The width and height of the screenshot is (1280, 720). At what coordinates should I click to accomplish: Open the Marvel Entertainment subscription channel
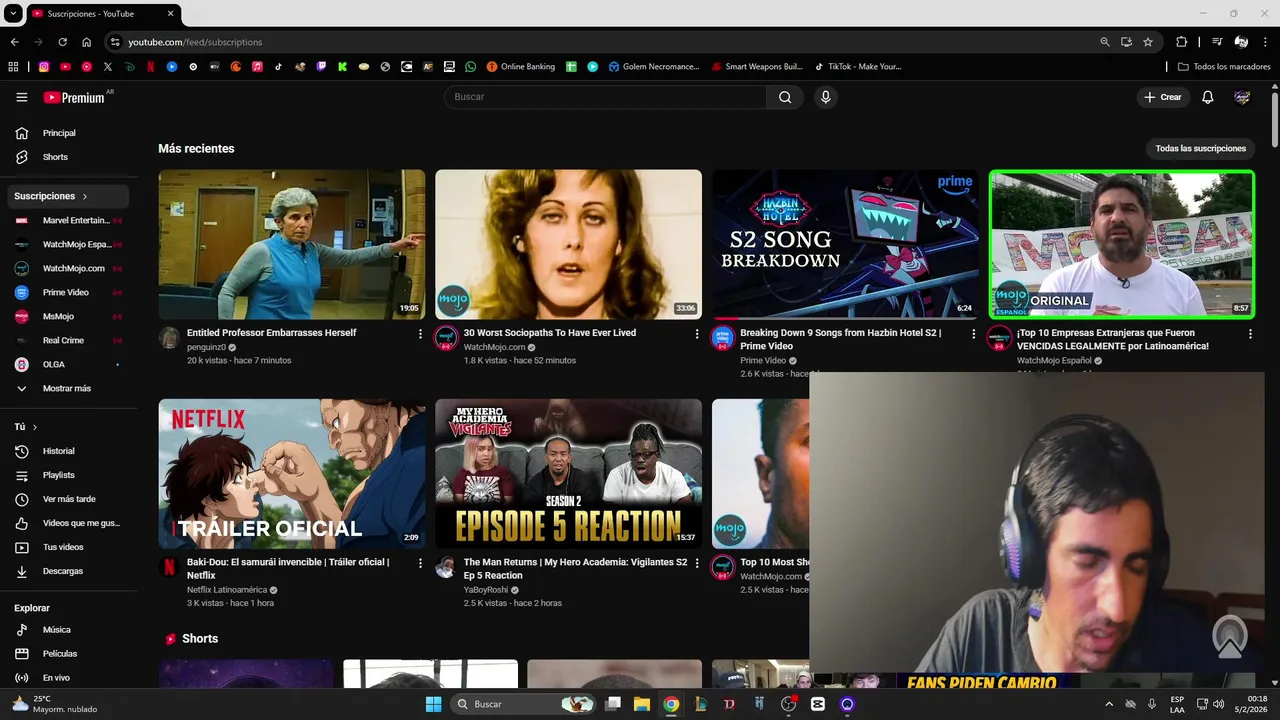point(68,220)
